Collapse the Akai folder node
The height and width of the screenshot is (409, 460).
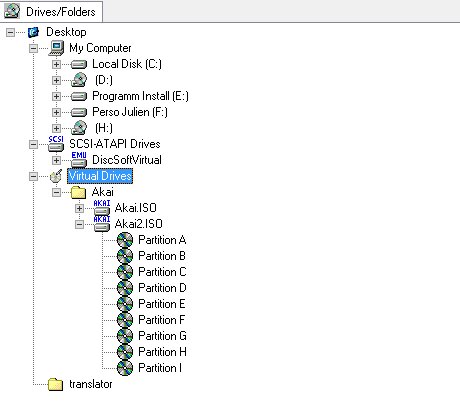56,192
